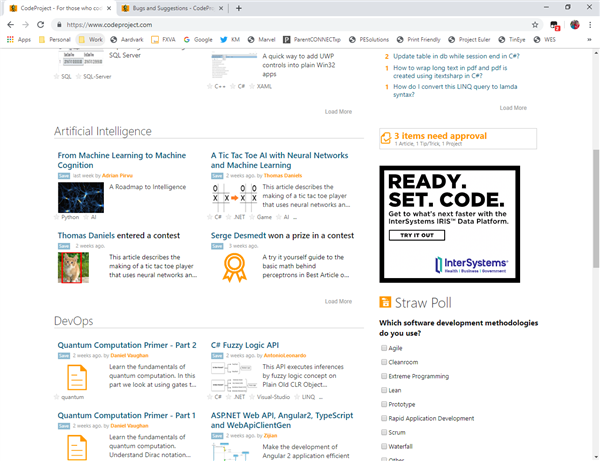
Task: Check the Extreme Programming poll option
Action: [384, 376]
